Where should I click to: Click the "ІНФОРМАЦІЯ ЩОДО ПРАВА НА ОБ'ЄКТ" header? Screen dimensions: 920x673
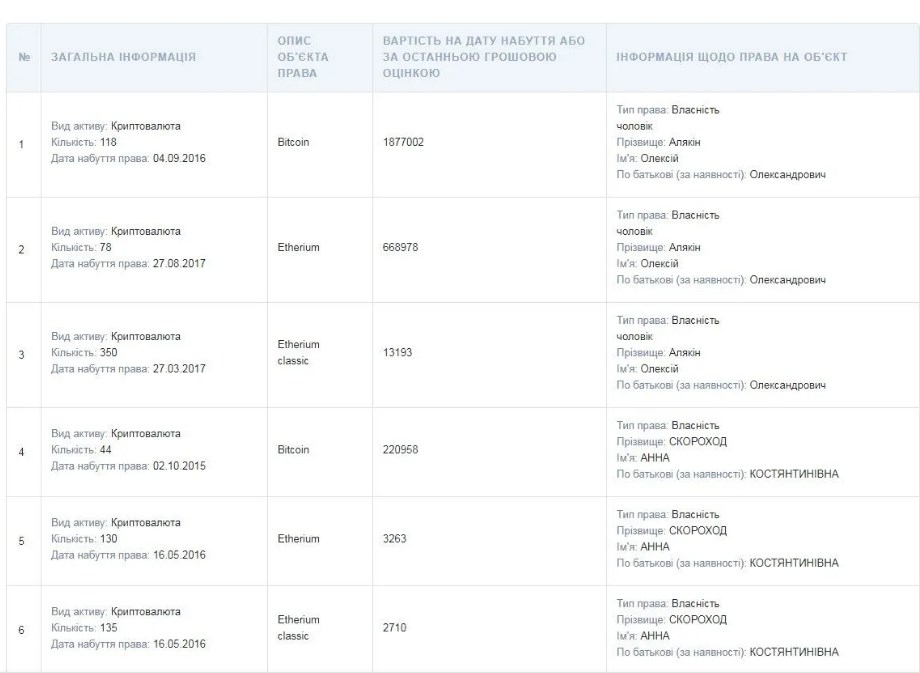click(733, 57)
